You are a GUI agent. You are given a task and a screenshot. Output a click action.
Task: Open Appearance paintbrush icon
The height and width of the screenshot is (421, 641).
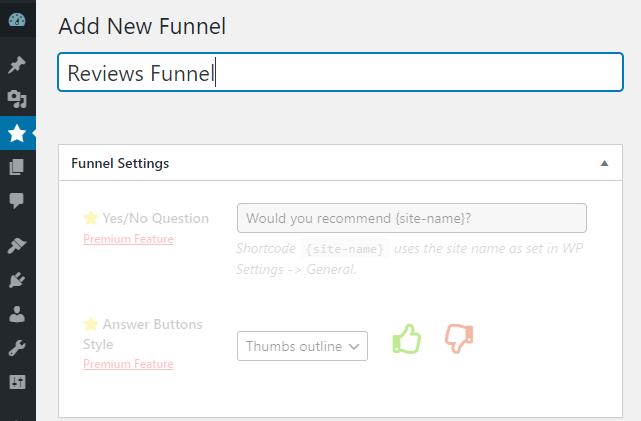17,245
